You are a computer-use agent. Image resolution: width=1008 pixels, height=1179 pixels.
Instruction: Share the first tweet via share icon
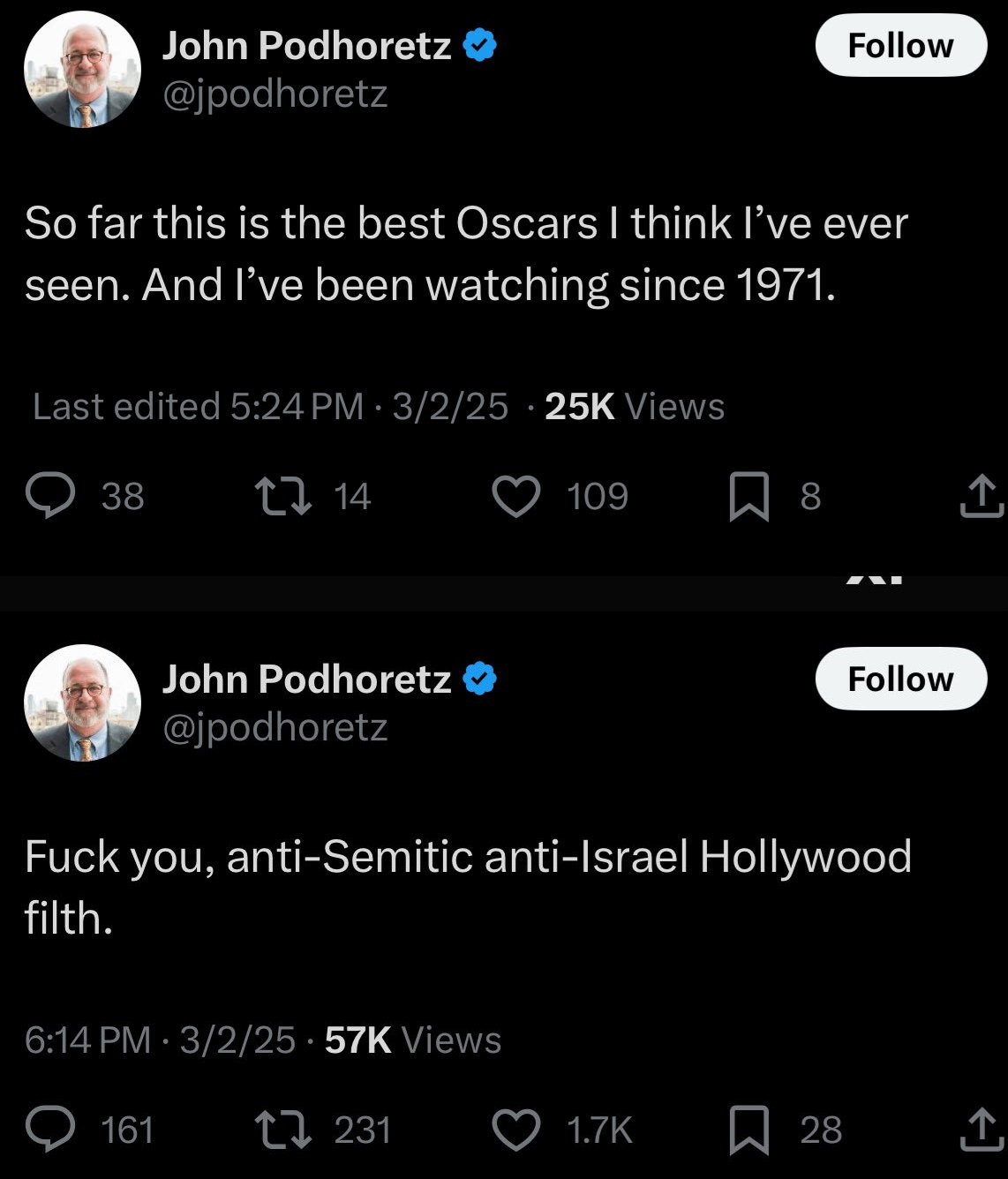980,496
